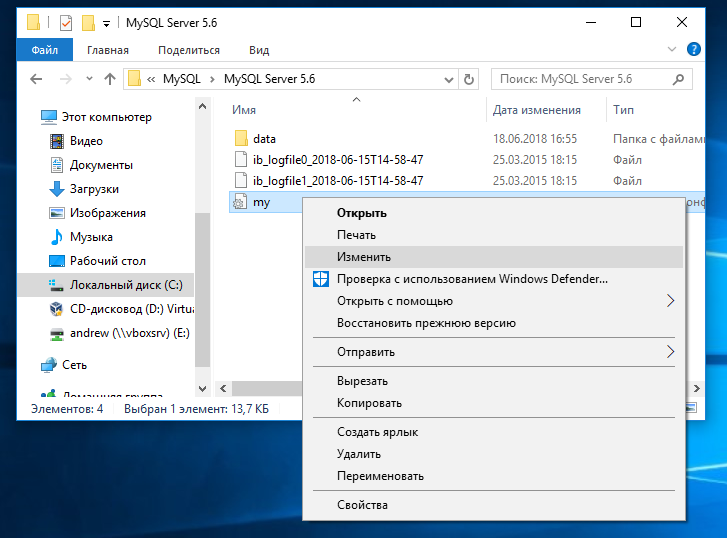Image resolution: width=727 pixels, height=538 pixels.
Task: Choose Переименовать in the context menu
Action: point(494,476)
